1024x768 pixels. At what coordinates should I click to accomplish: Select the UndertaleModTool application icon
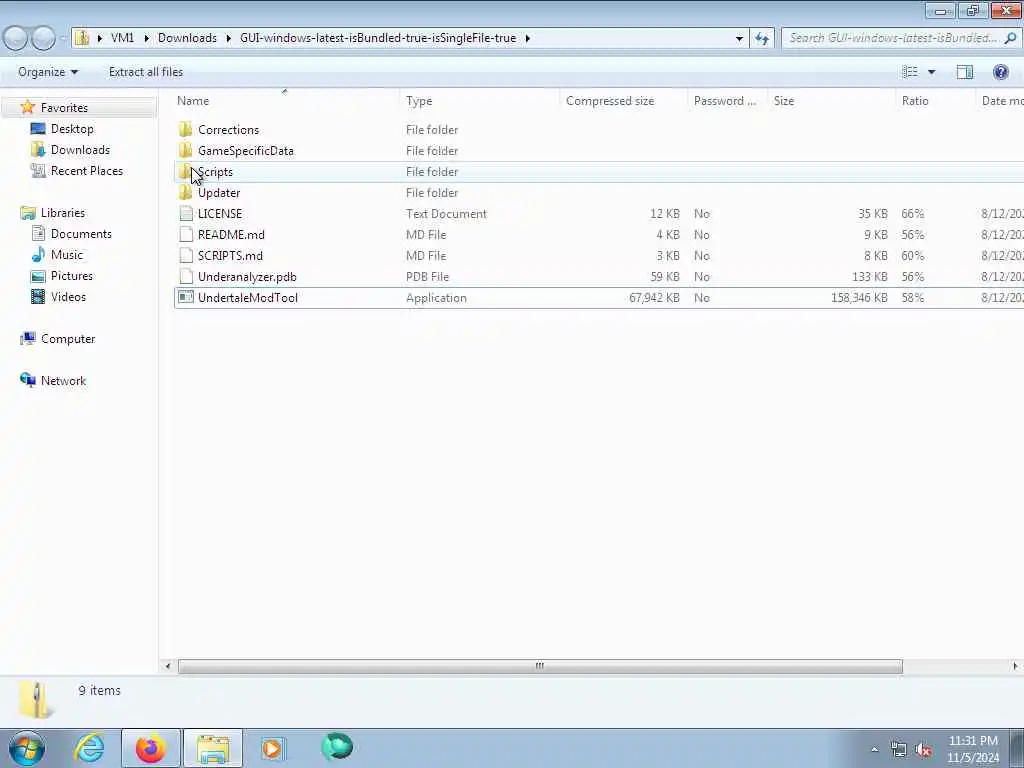(x=186, y=297)
